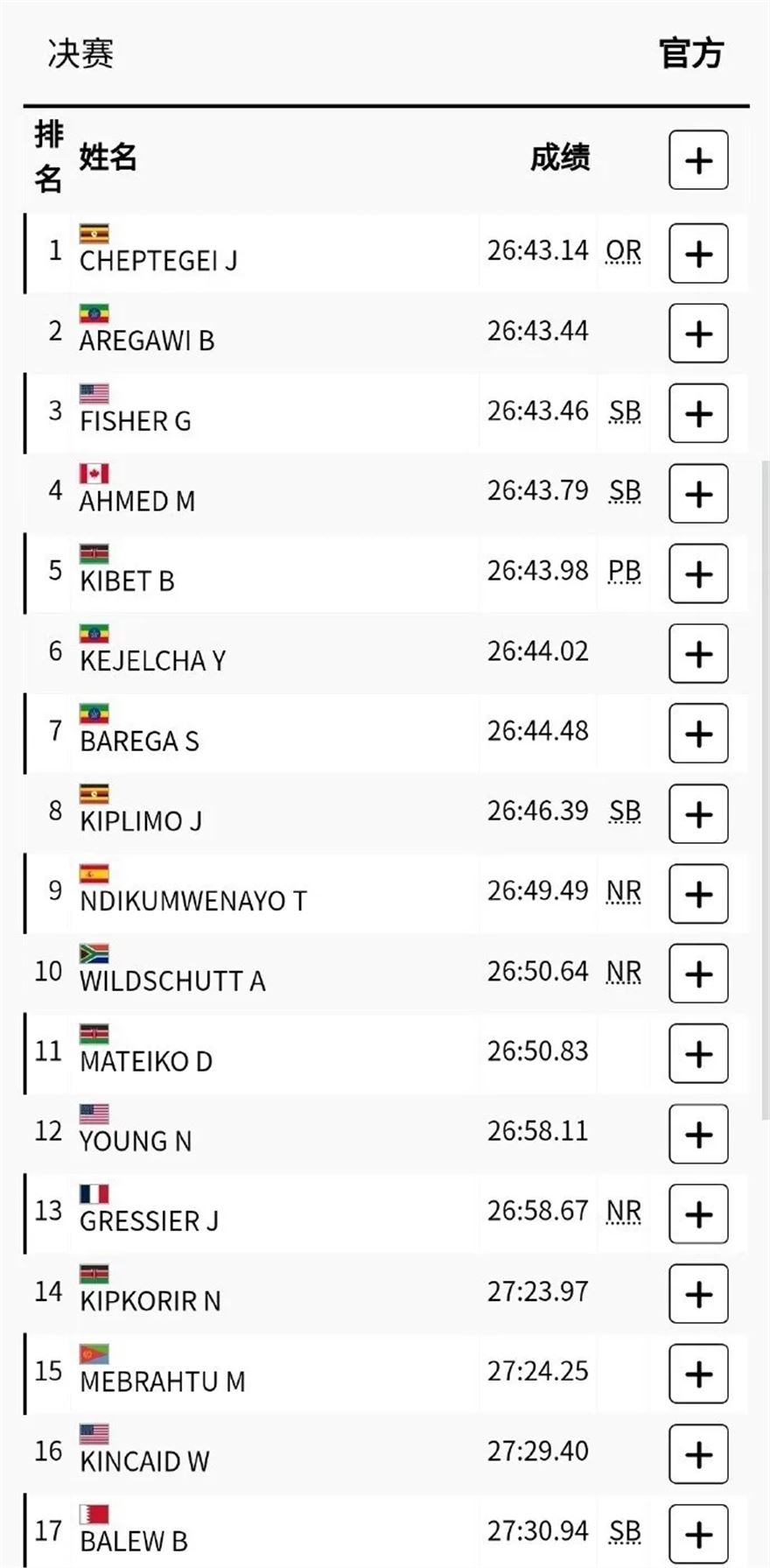Image resolution: width=770 pixels, height=1568 pixels.
Task: Expand all rows using header plus button
Action: point(698,160)
